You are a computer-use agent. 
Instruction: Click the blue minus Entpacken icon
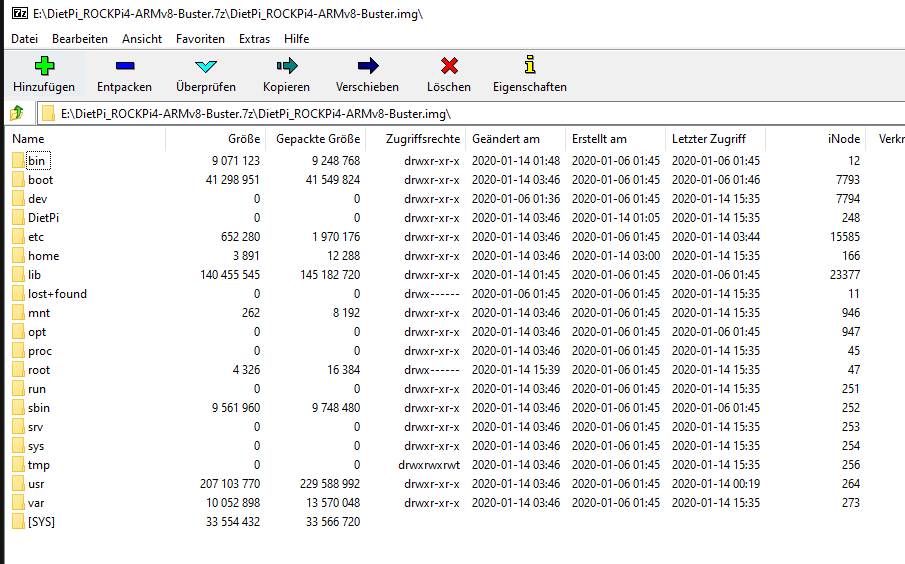124,67
